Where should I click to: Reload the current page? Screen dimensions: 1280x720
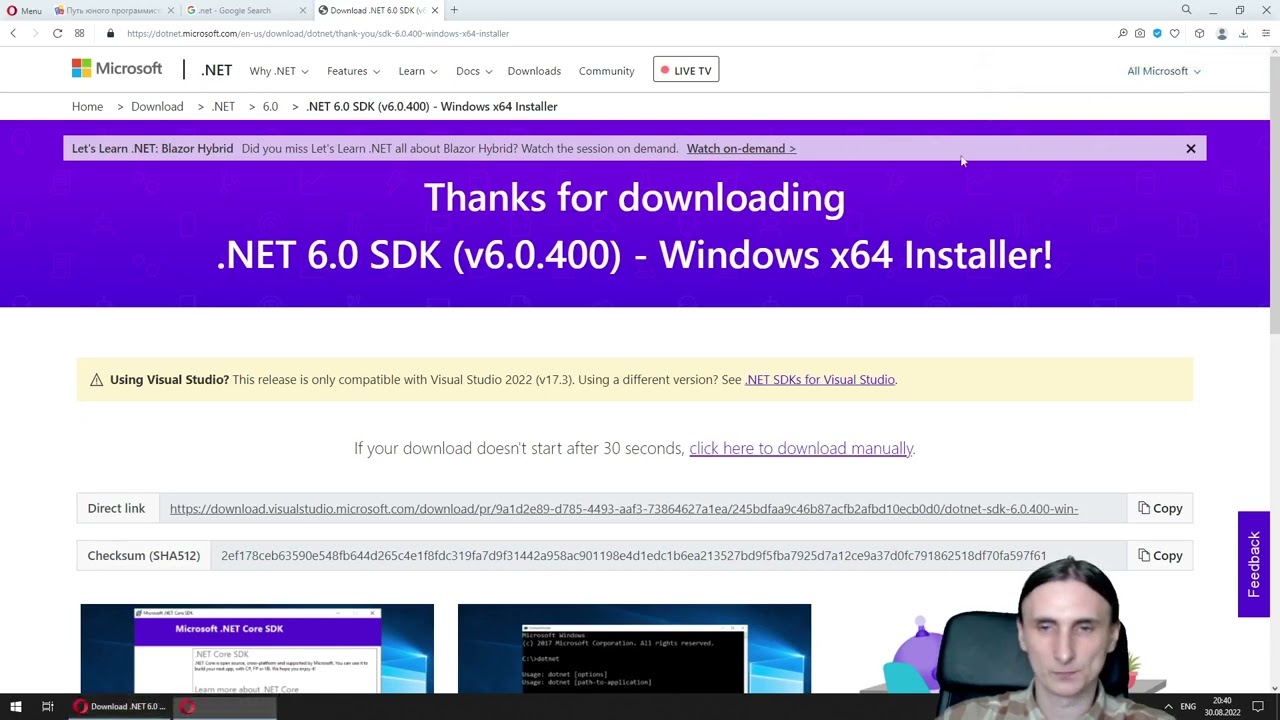pyautogui.click(x=58, y=33)
